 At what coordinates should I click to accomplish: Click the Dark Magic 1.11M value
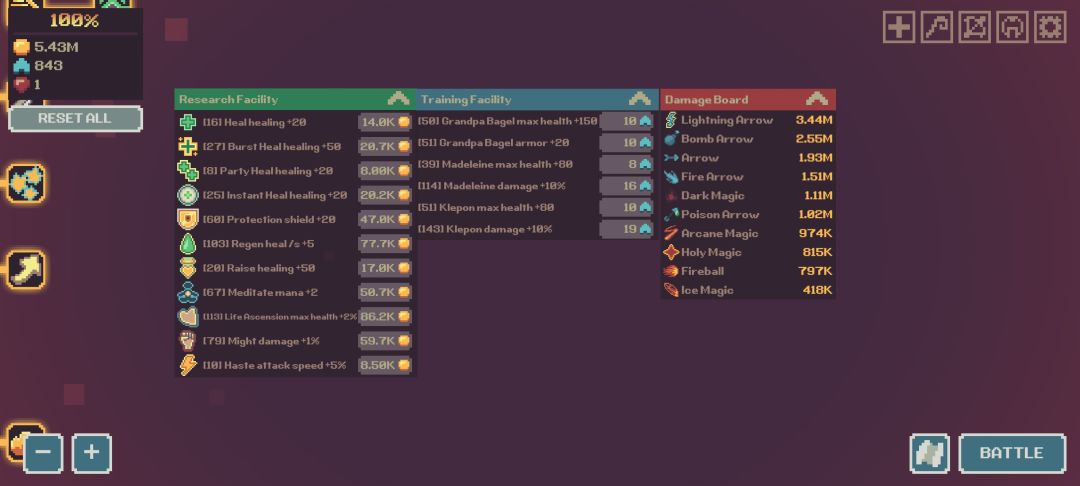point(817,196)
